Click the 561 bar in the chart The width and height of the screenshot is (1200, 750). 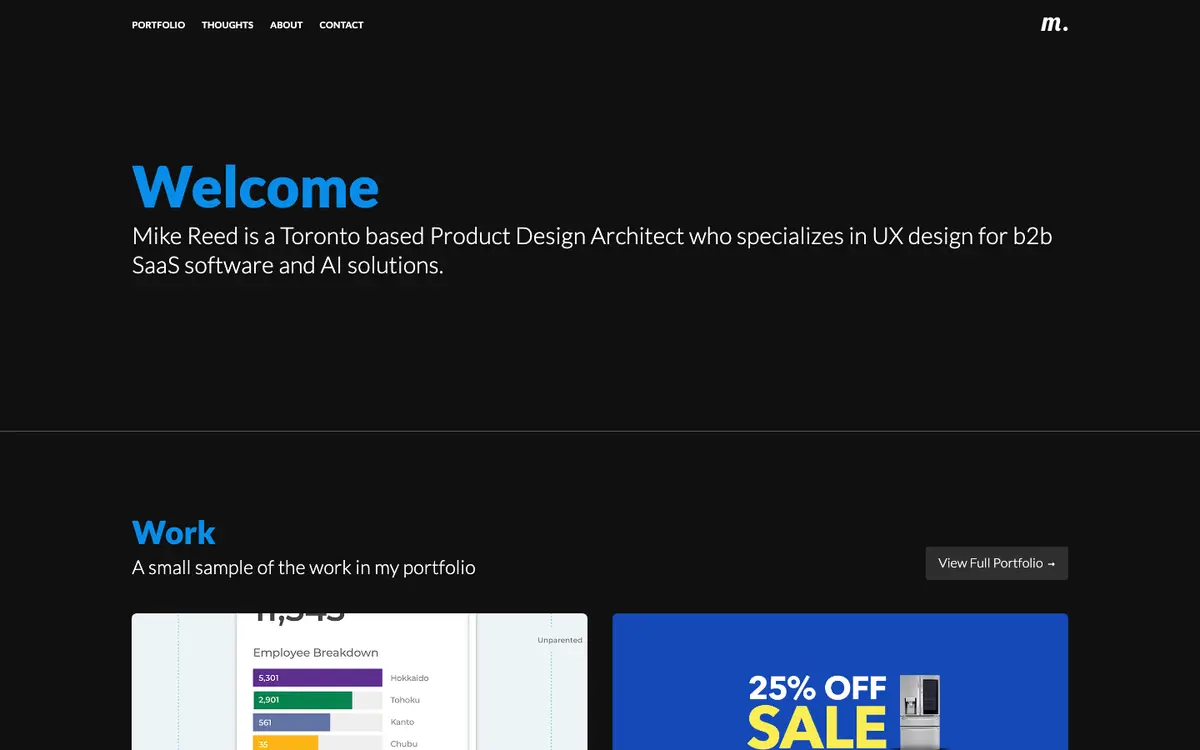coord(291,722)
